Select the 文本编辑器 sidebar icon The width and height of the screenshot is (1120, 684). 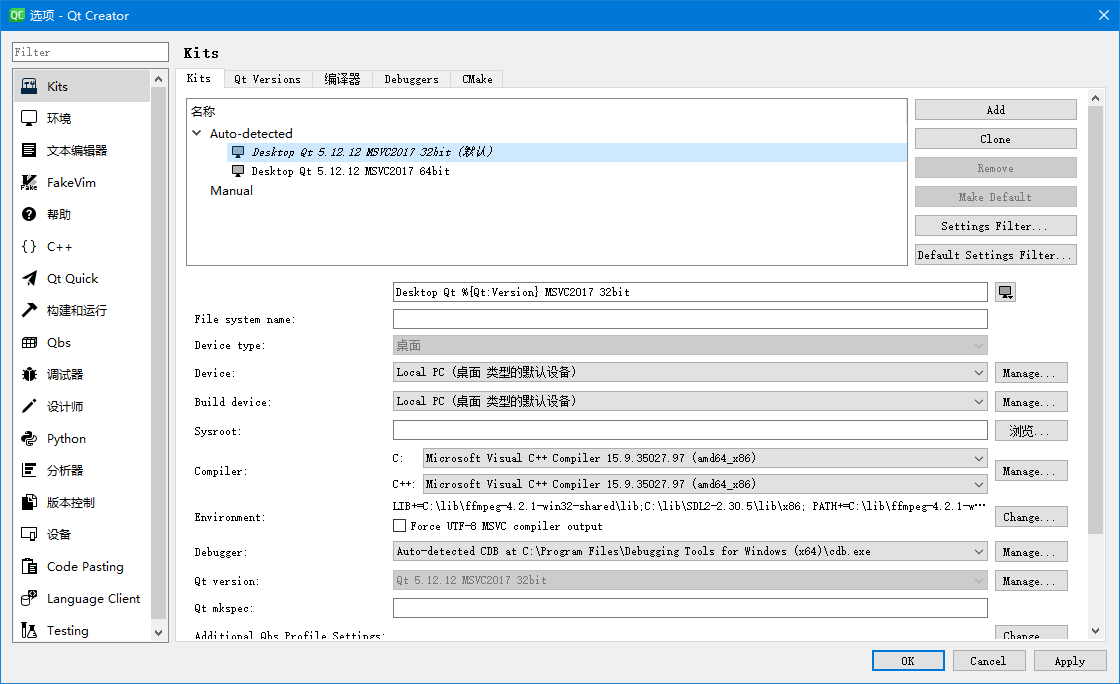[x=29, y=151]
